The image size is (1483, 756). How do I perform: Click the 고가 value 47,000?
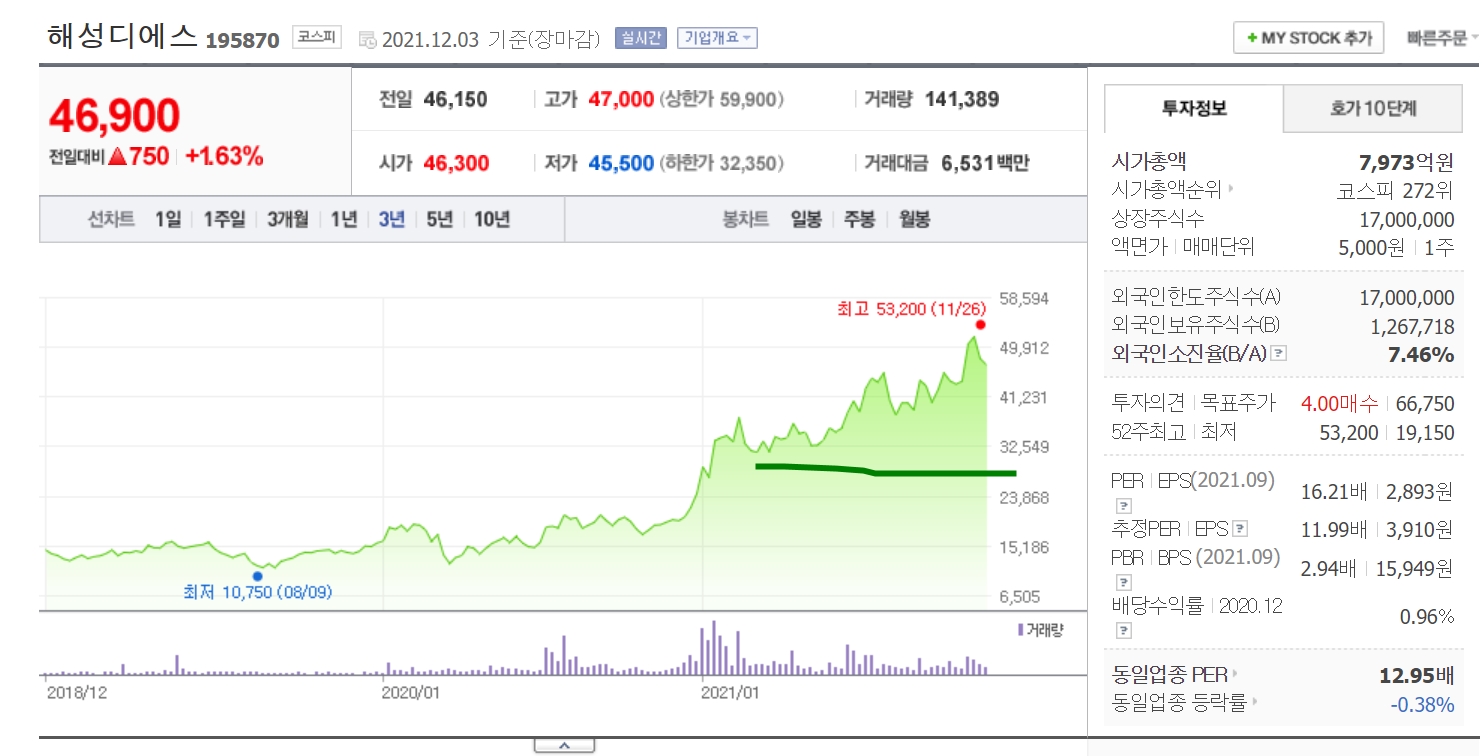pyautogui.click(x=621, y=99)
